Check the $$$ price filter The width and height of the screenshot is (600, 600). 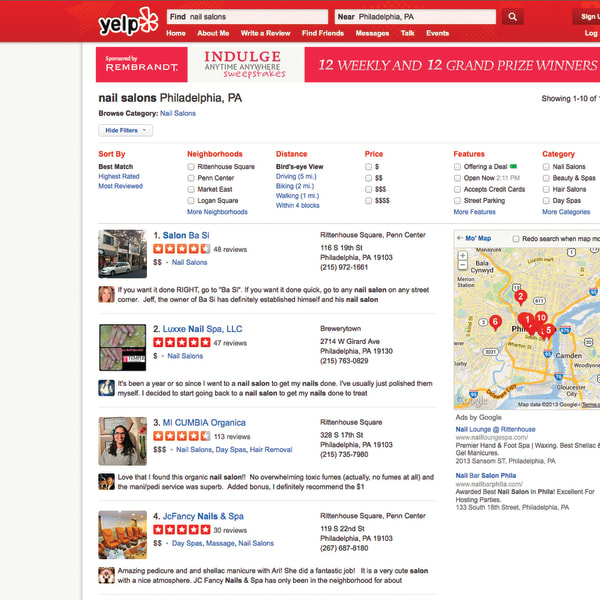[x=368, y=189]
